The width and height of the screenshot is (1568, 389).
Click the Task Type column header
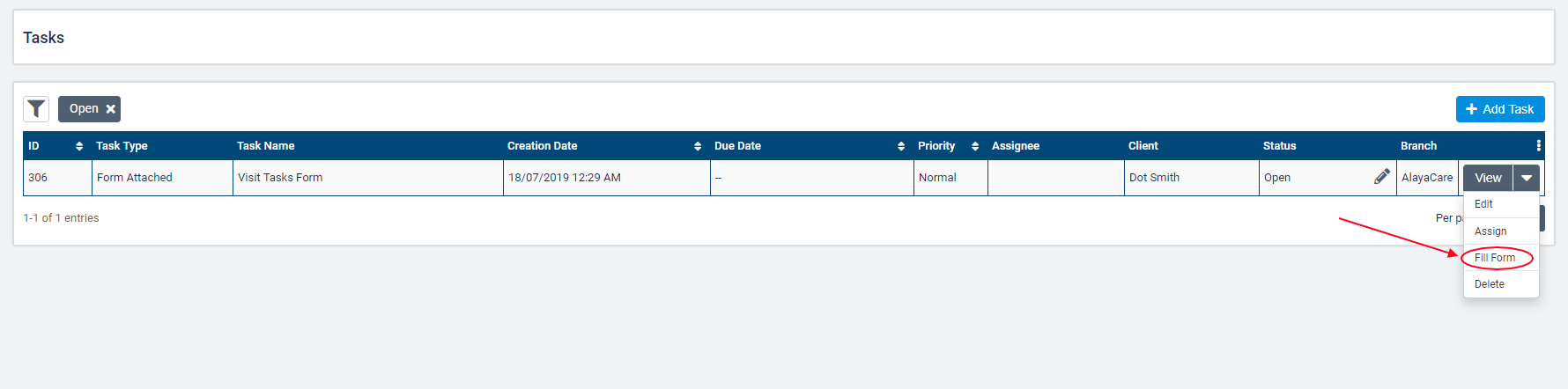(x=122, y=146)
